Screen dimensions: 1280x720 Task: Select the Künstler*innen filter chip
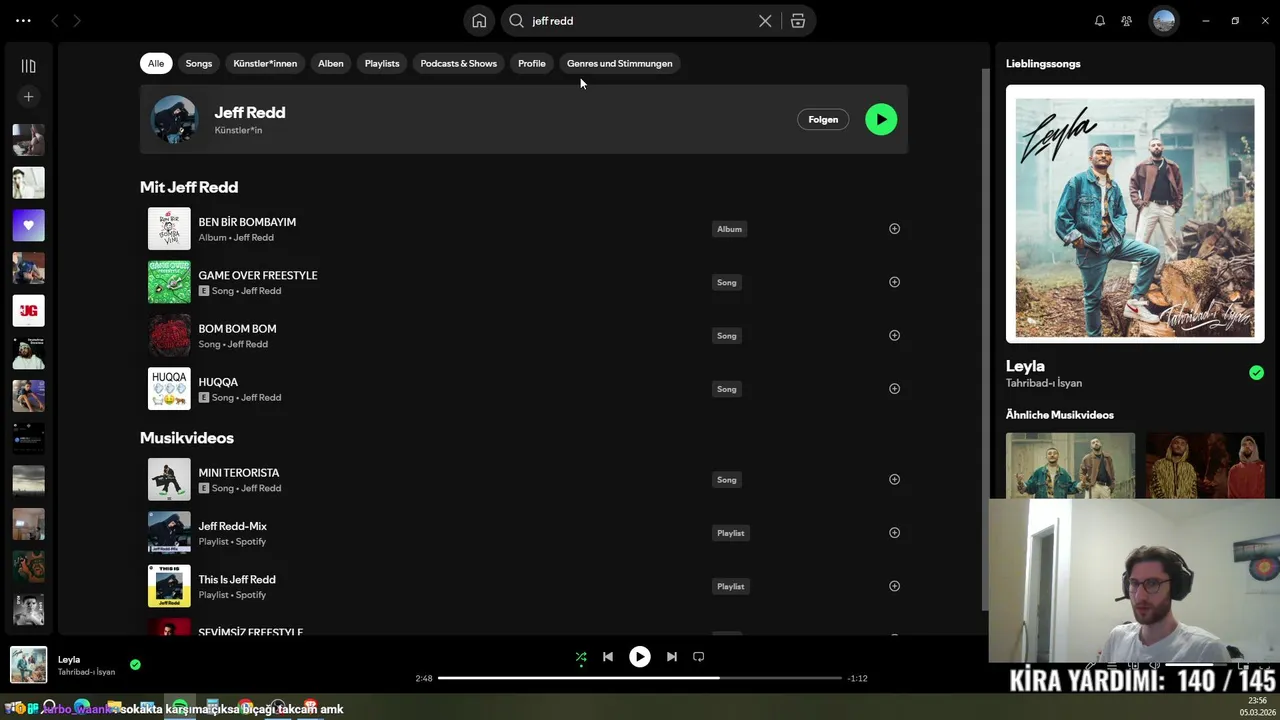coord(265,63)
